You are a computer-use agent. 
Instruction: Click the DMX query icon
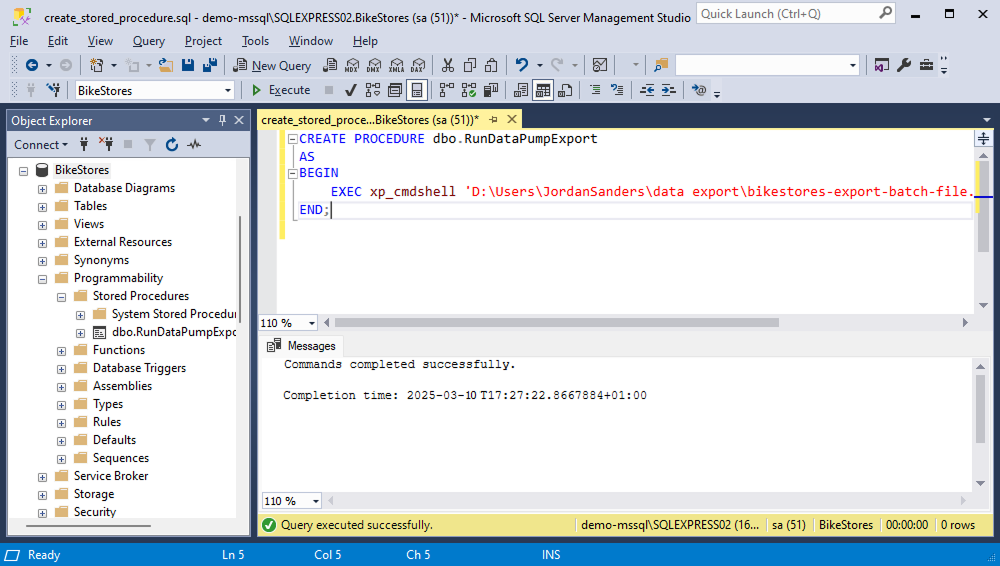coord(374,65)
